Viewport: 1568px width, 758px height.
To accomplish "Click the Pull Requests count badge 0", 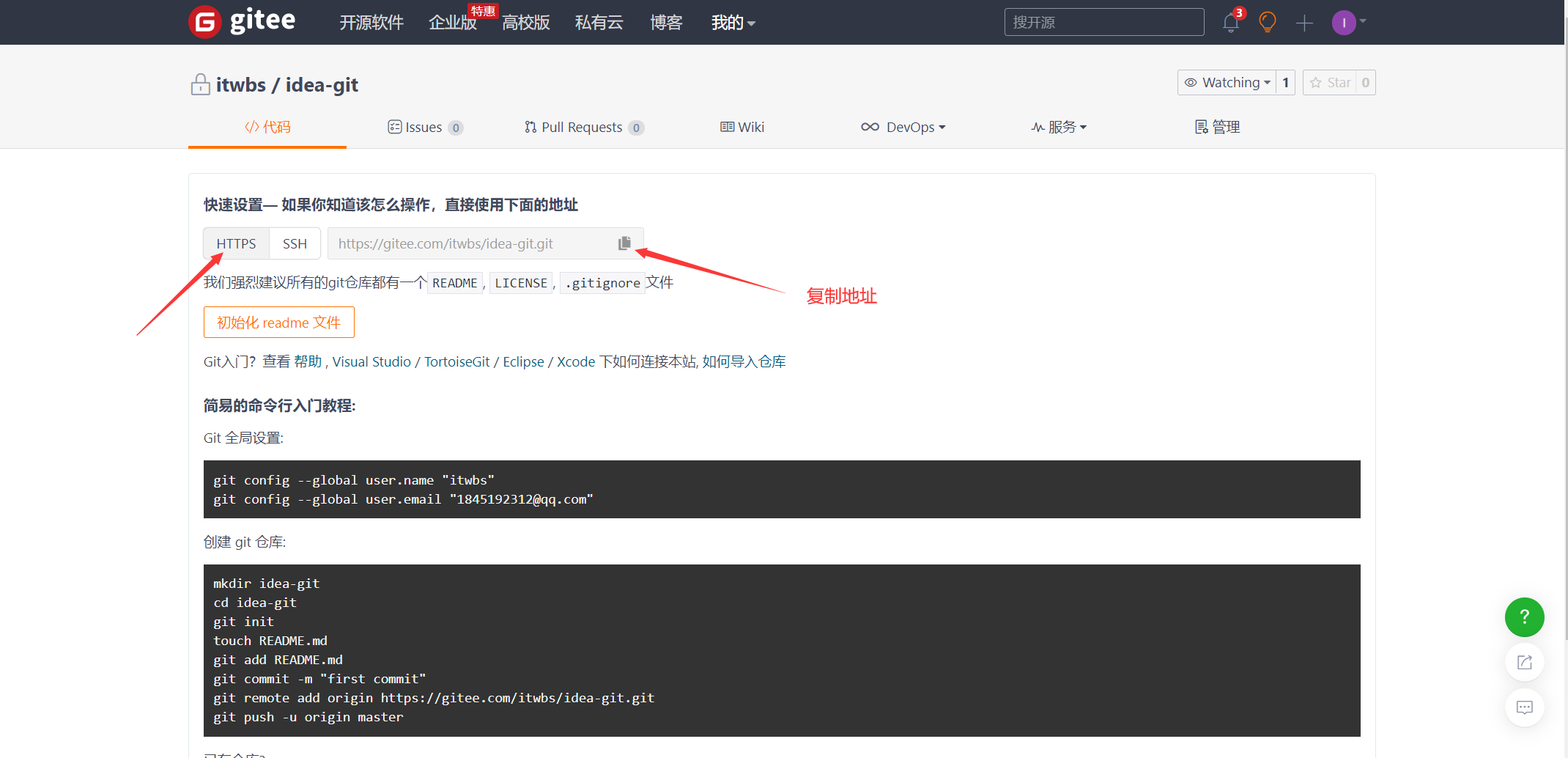I will [x=636, y=128].
